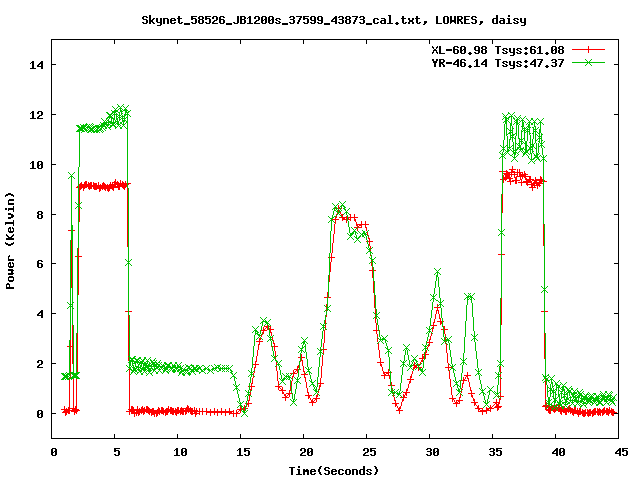Screen dimensions: 640x480
Task: Click the x-axis tick label 30
Action: pyautogui.click(x=432, y=452)
